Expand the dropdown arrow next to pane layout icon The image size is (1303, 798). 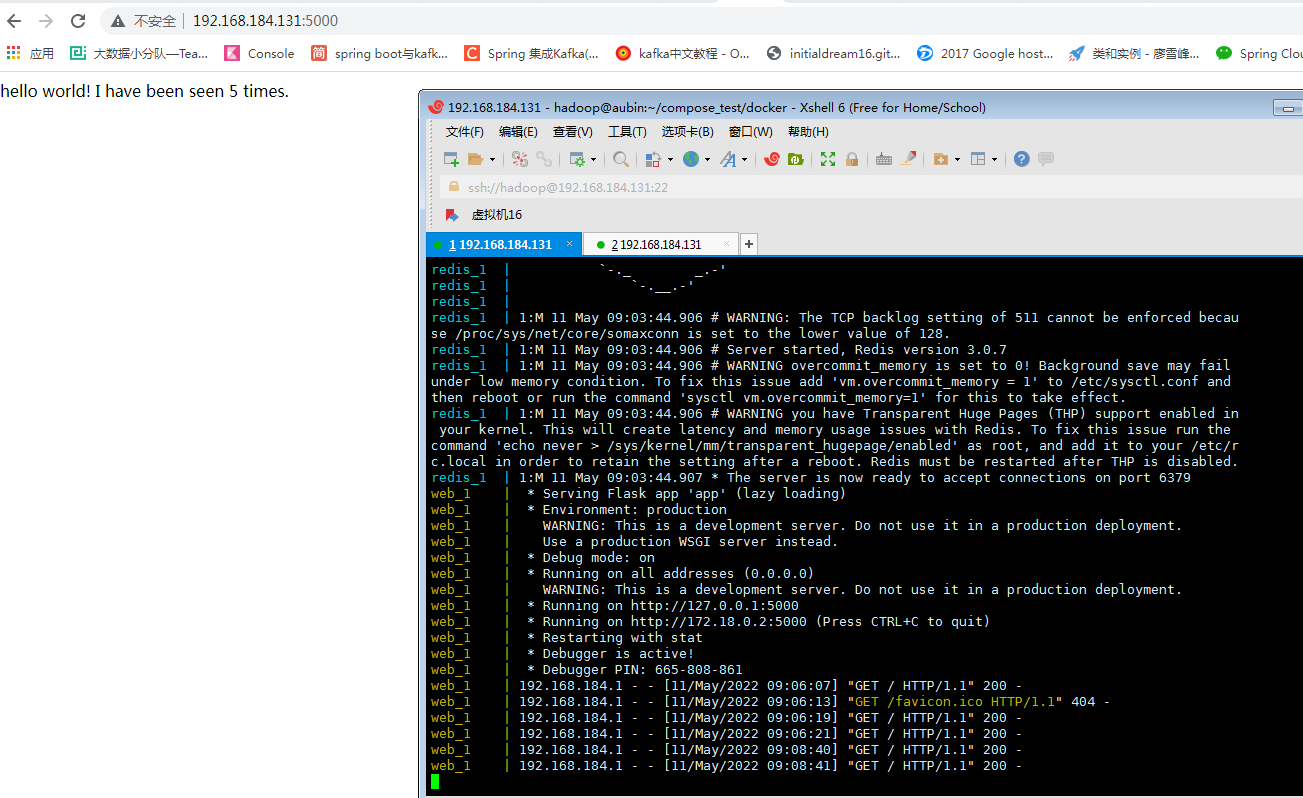coord(995,160)
